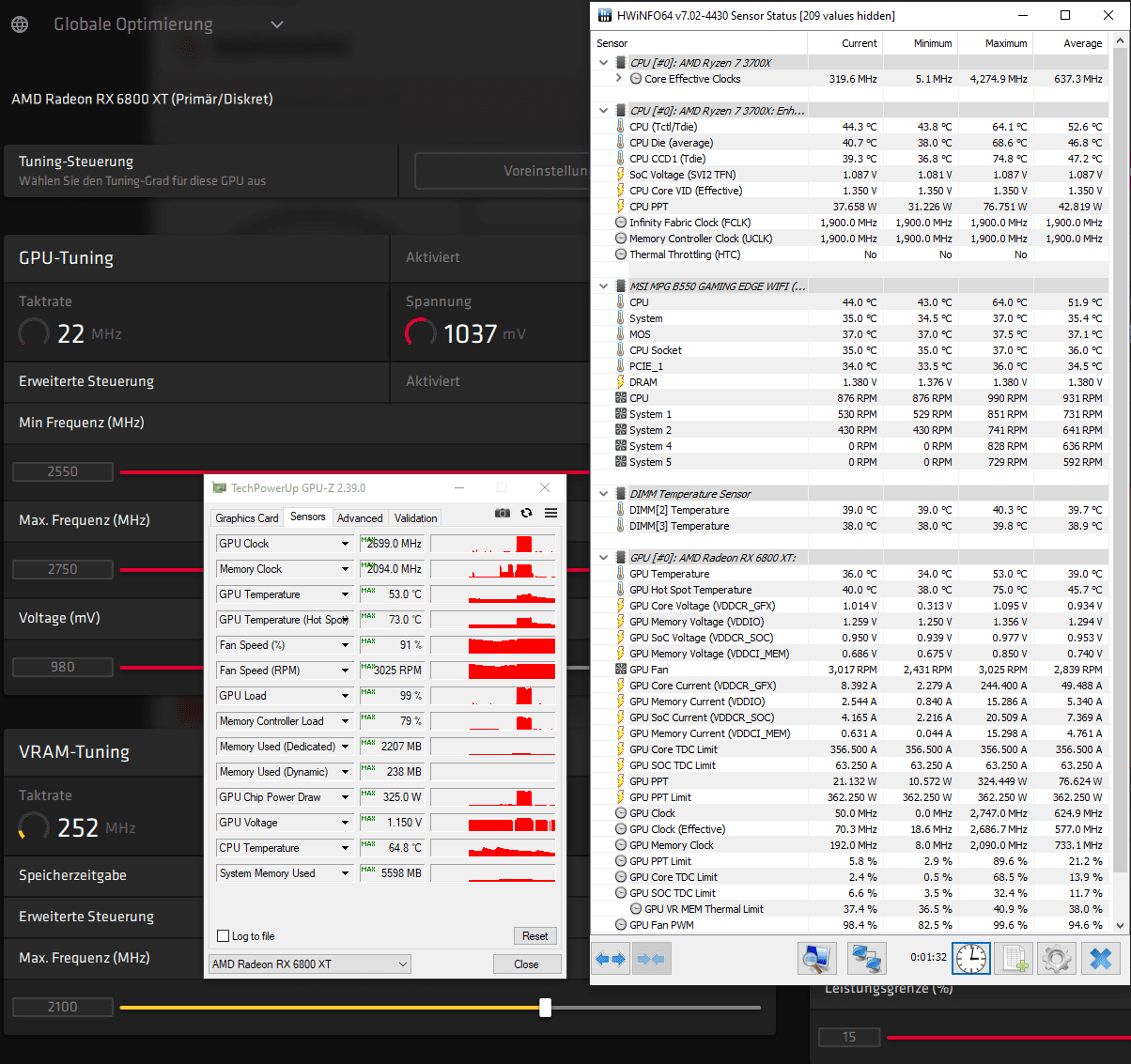
Task: Open the GPU-Z hamburger menu
Action: 550,513
